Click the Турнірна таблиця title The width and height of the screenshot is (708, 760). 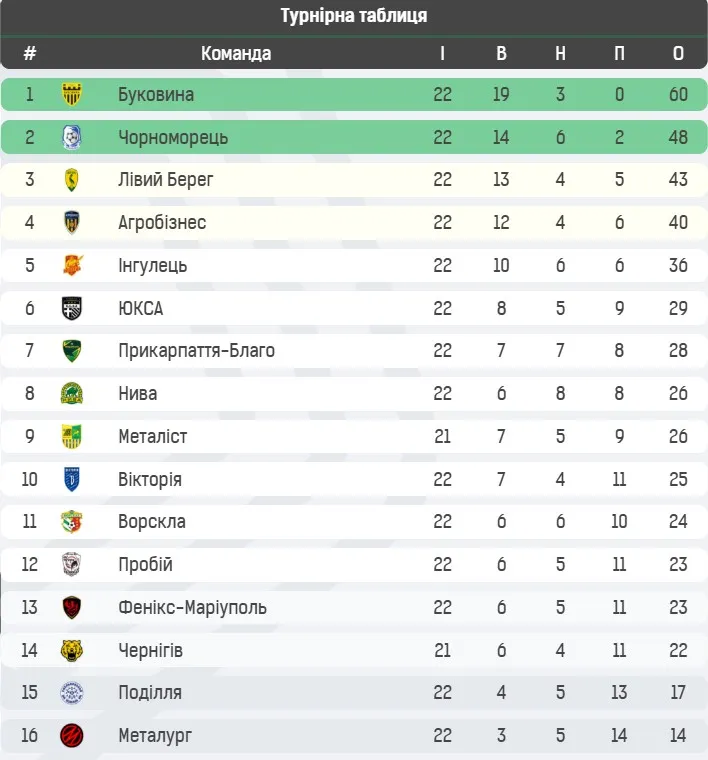(x=354, y=16)
